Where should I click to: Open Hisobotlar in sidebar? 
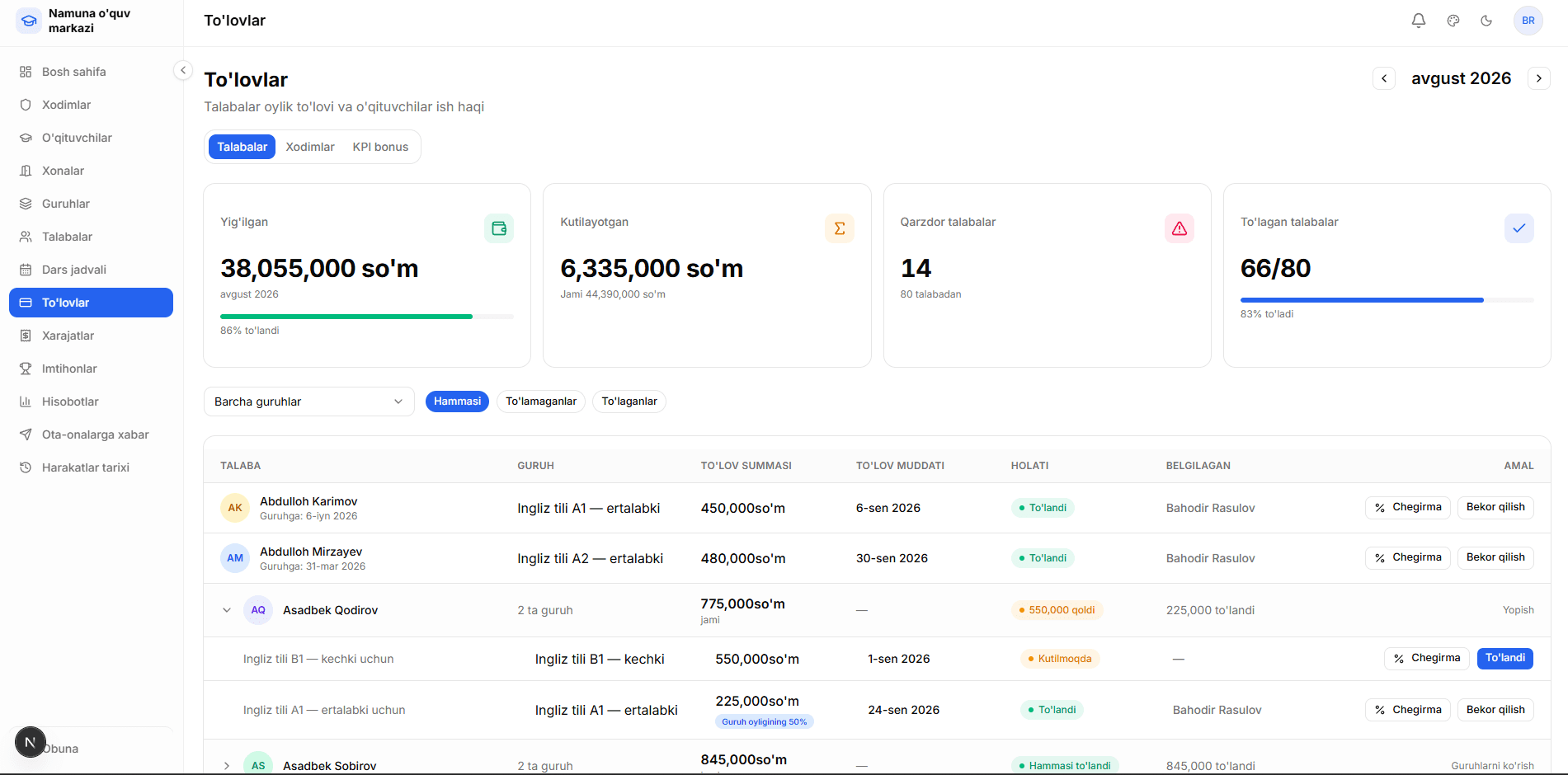(91, 402)
